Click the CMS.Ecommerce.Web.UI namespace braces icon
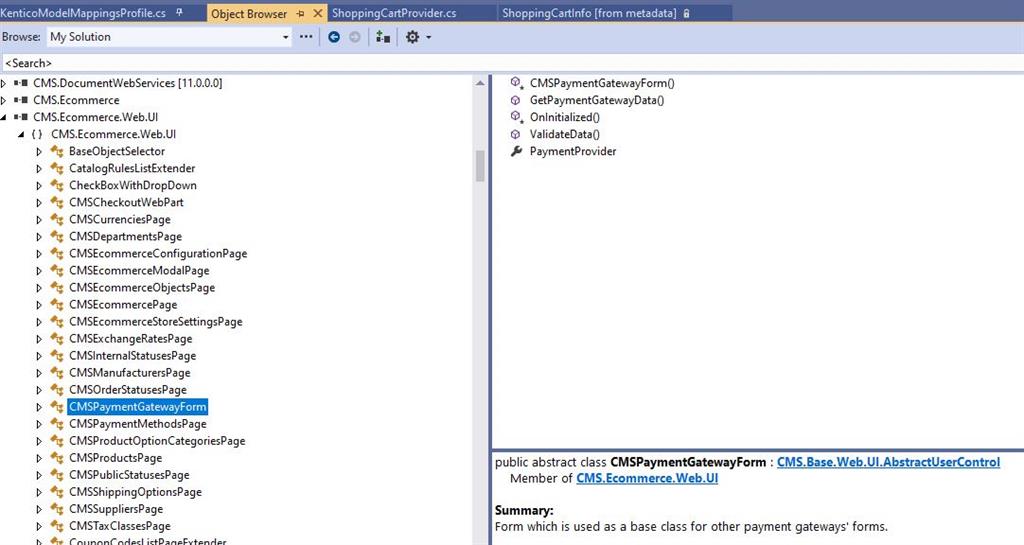Image resolution: width=1024 pixels, height=545 pixels. point(37,134)
